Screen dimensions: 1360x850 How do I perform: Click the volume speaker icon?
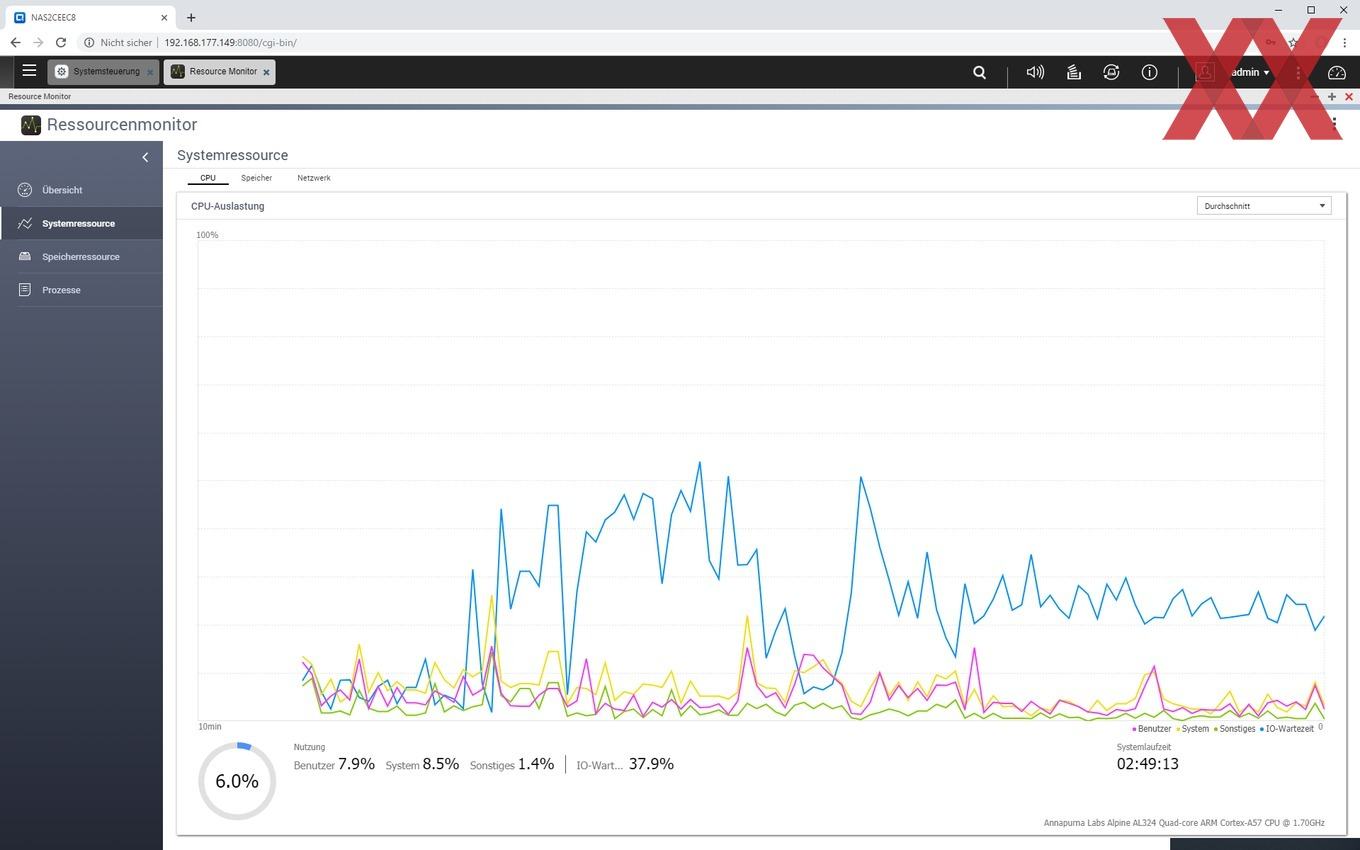[x=1035, y=72]
